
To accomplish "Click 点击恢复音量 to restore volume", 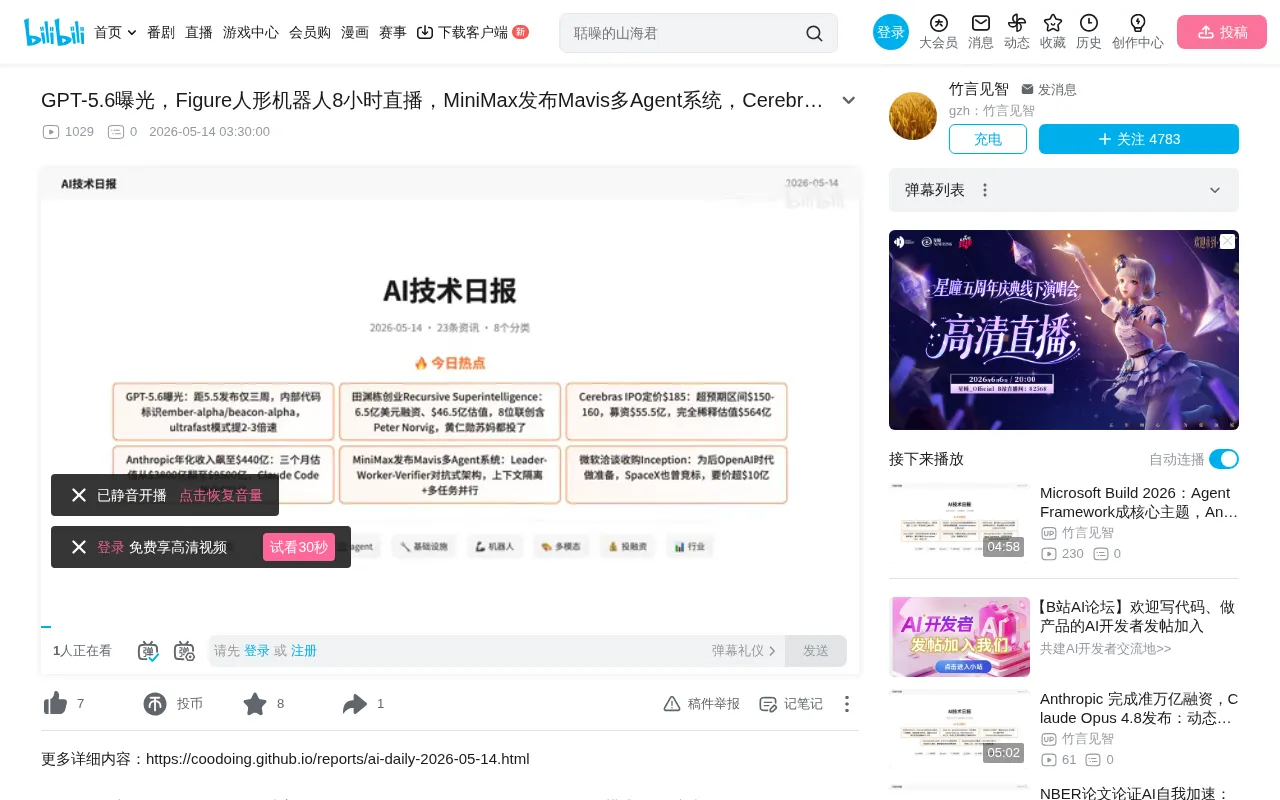I will 221,495.
